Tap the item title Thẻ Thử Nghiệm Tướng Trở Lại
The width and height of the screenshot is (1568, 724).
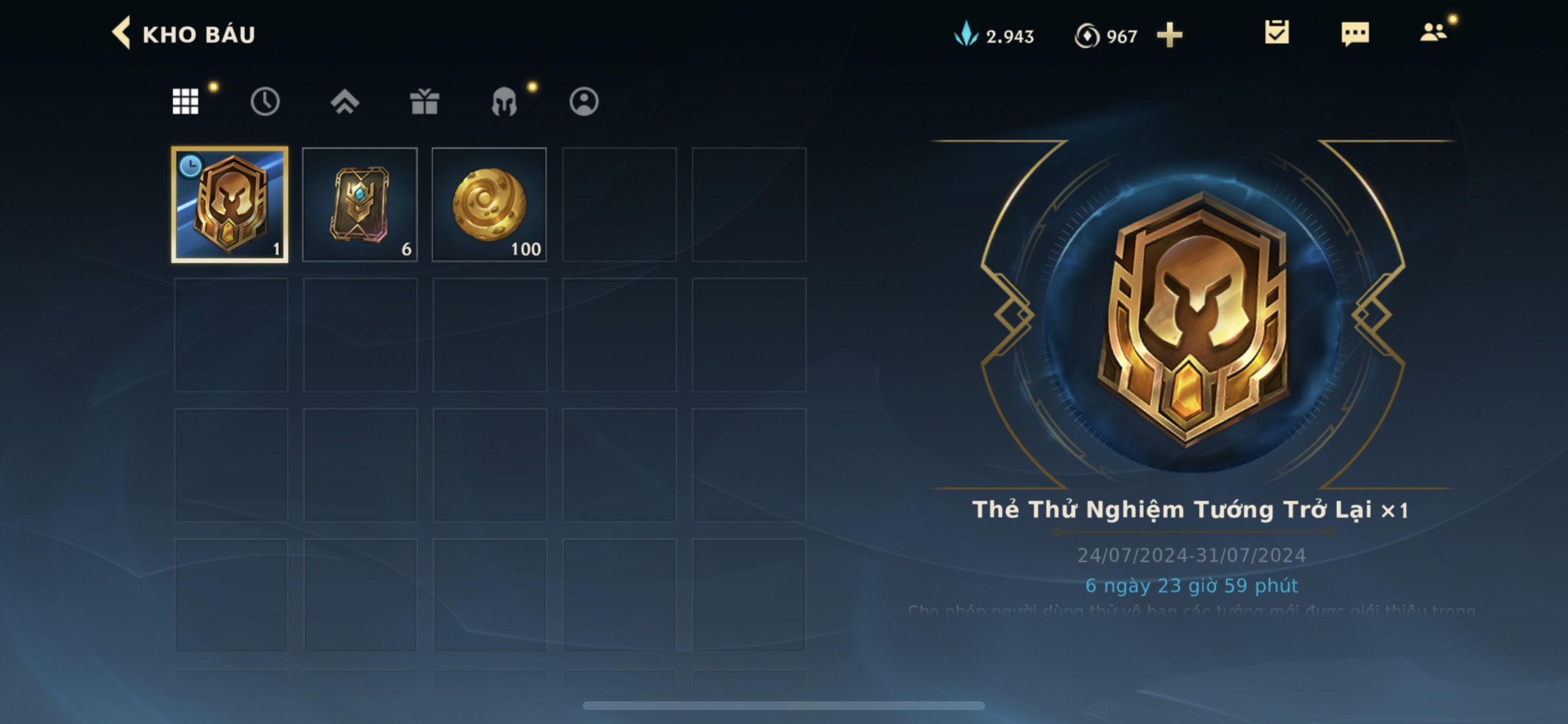pos(1172,510)
